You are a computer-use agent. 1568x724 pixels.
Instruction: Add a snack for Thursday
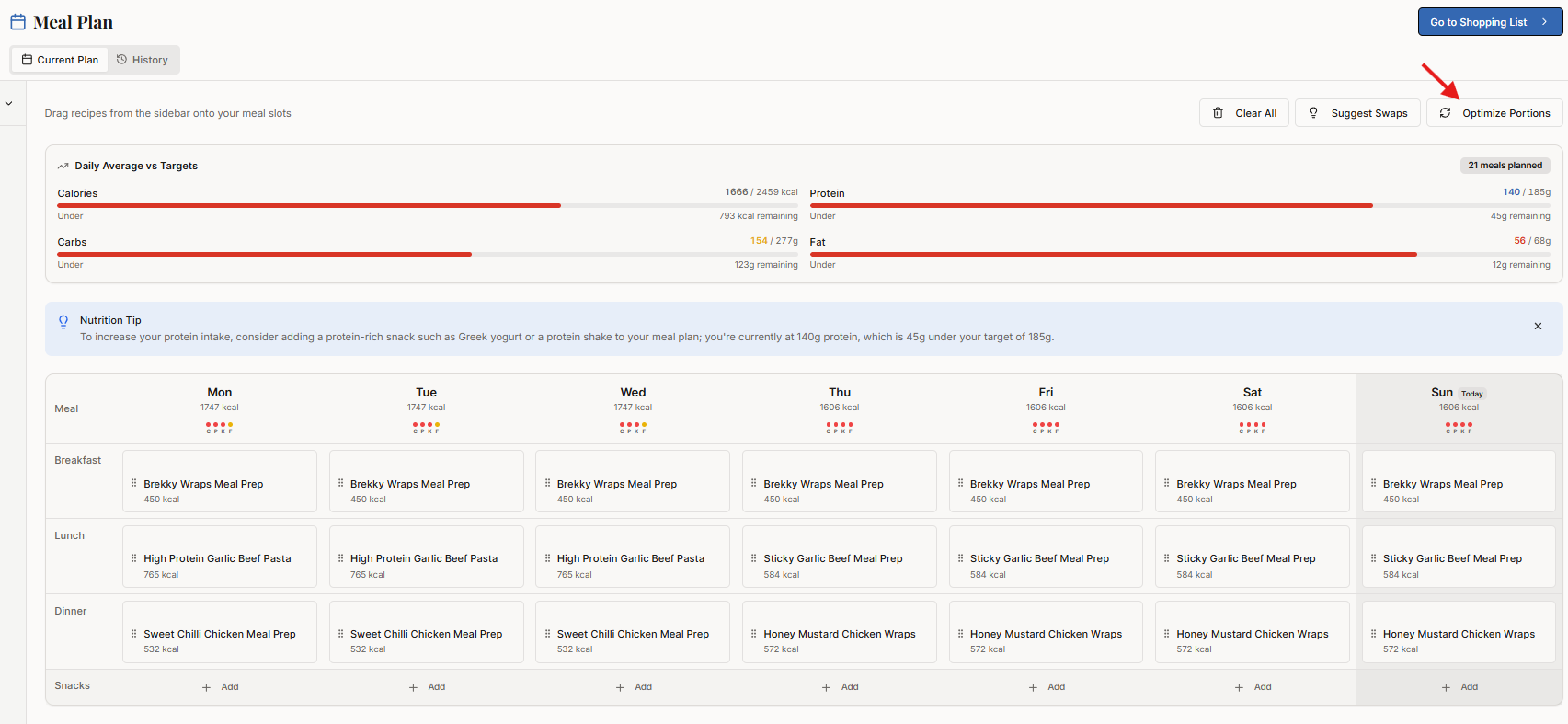841,687
